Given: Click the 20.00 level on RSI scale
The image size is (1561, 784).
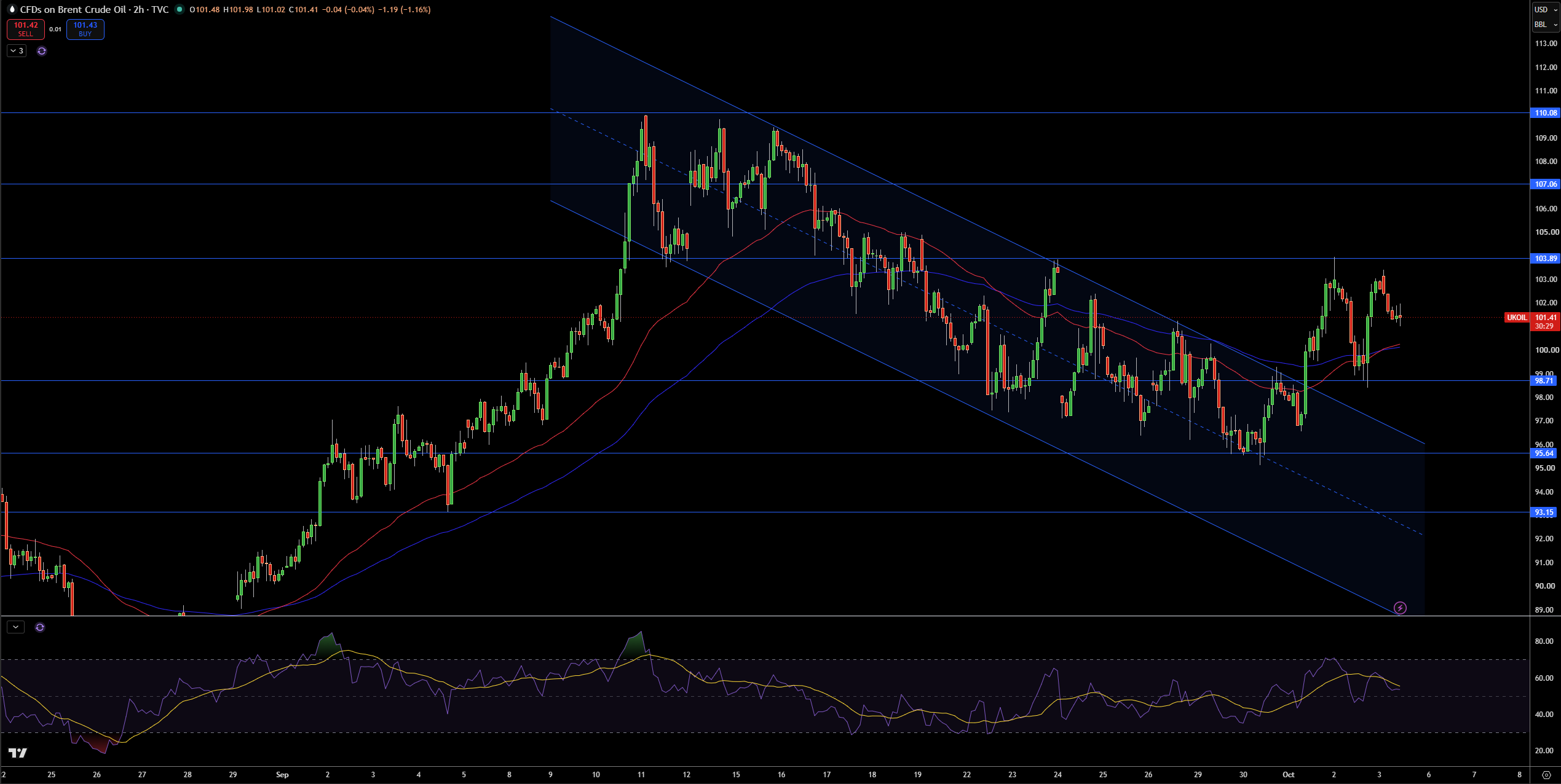Looking at the screenshot, I should [1544, 751].
